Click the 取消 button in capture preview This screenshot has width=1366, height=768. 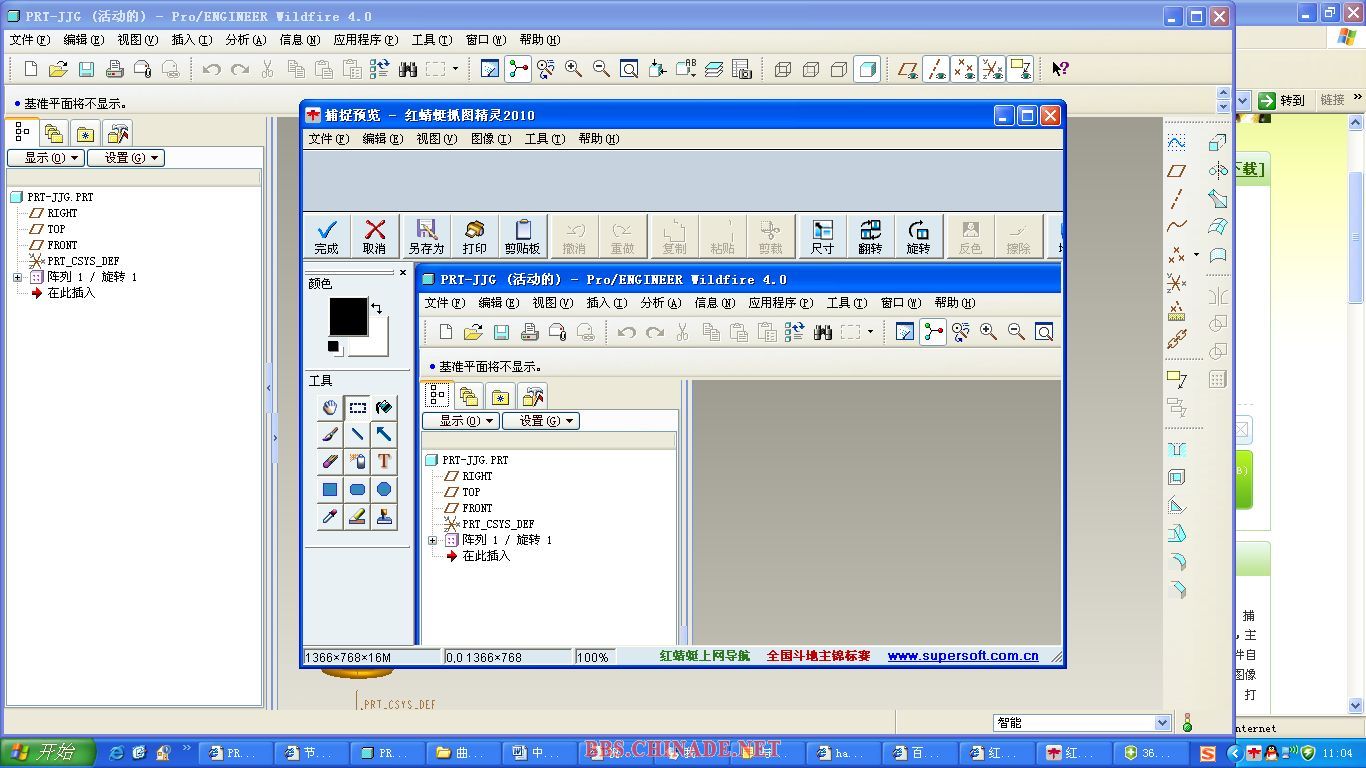[x=375, y=236]
